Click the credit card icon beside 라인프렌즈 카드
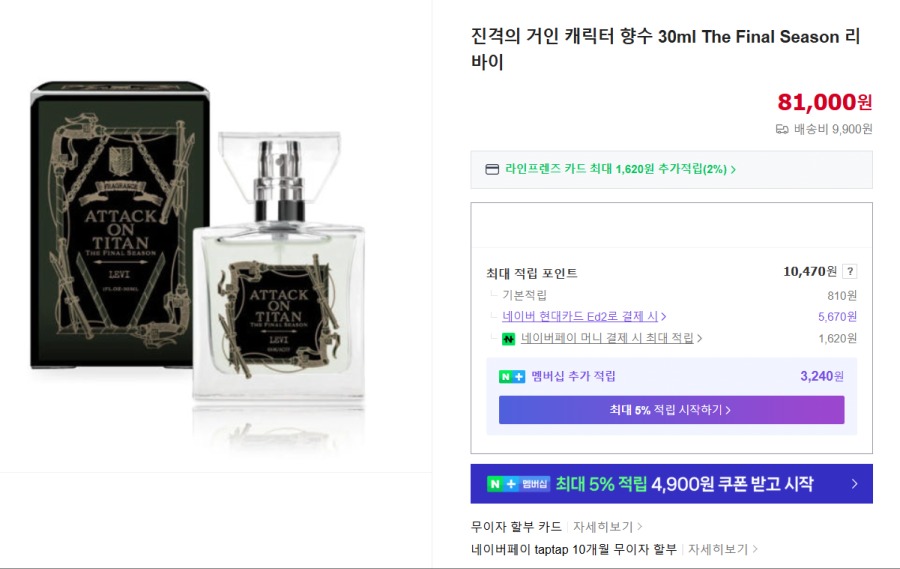This screenshot has width=900, height=569. (492, 169)
